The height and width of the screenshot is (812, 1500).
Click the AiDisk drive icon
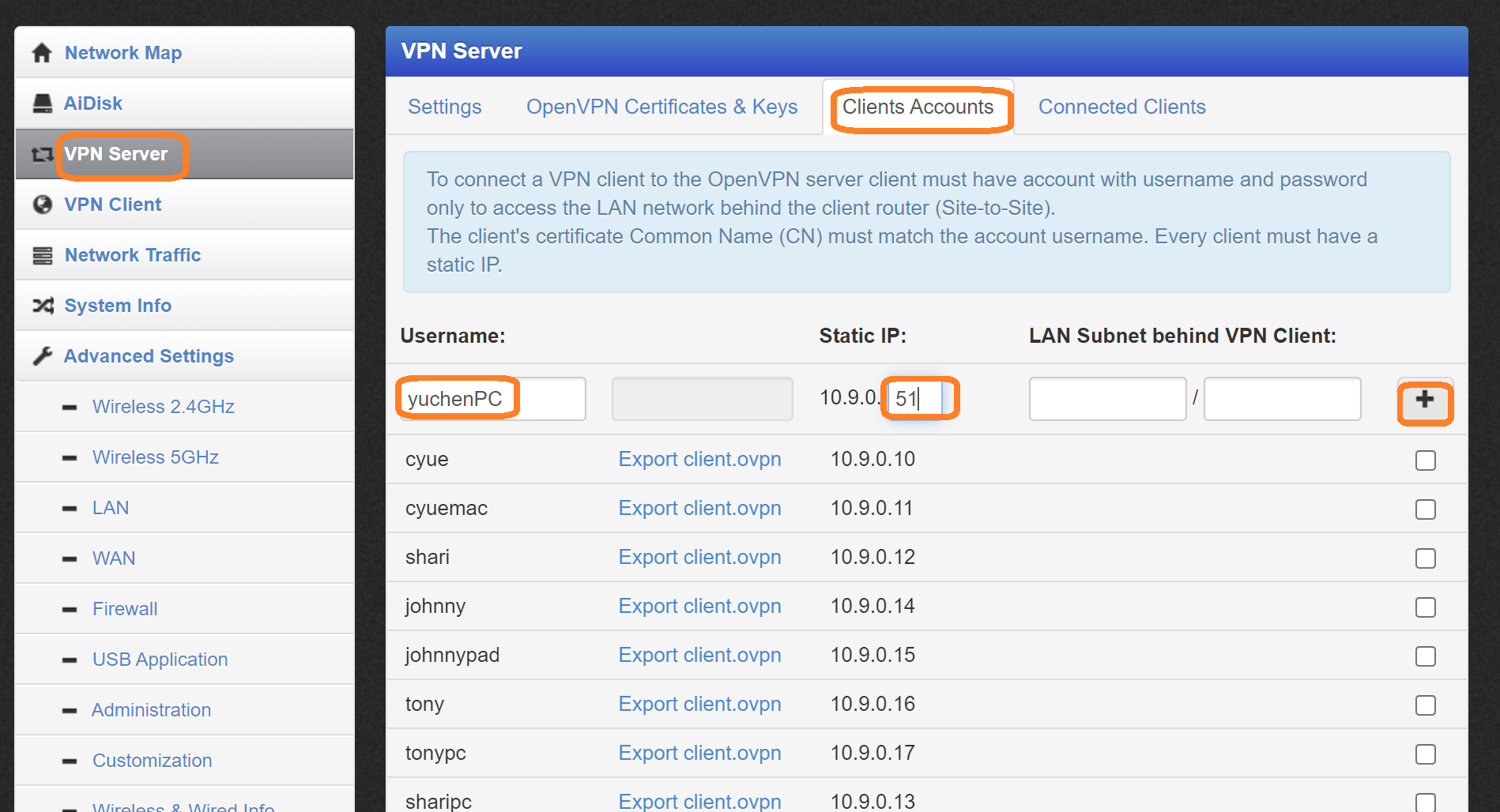coord(42,103)
